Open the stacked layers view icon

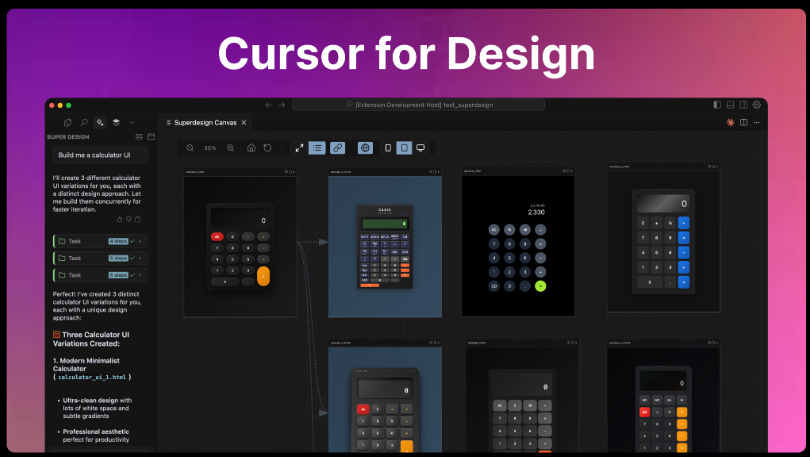pyautogui.click(x=116, y=122)
